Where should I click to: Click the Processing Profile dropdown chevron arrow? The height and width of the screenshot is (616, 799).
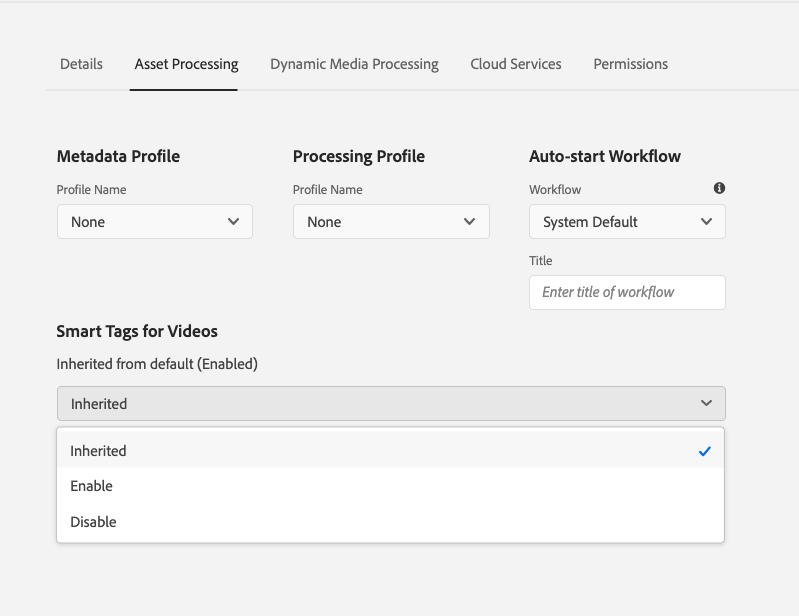[470, 222]
